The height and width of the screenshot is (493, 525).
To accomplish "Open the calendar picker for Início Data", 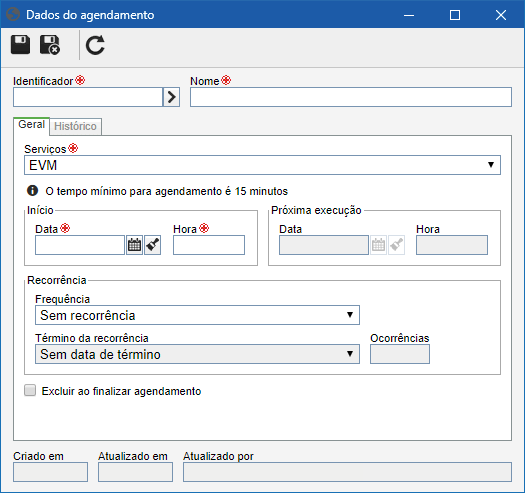I will 134,245.
